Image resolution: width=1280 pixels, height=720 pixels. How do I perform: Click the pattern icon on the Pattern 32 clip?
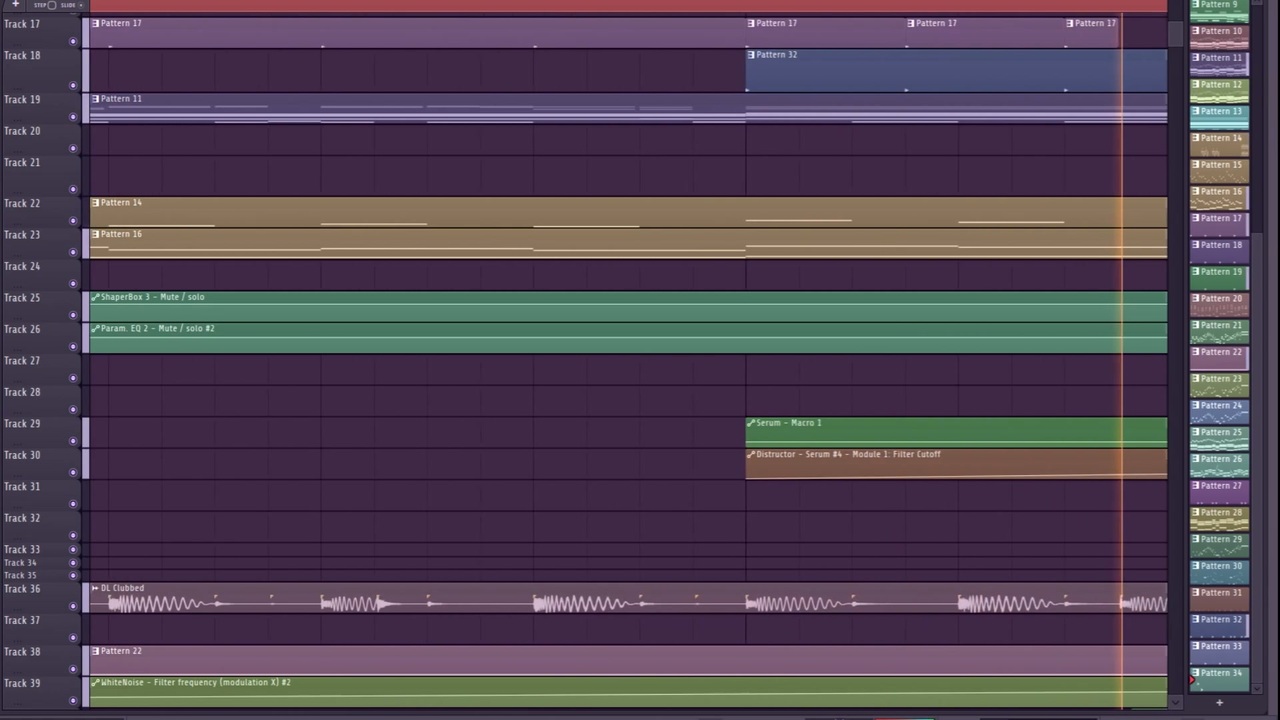click(751, 55)
